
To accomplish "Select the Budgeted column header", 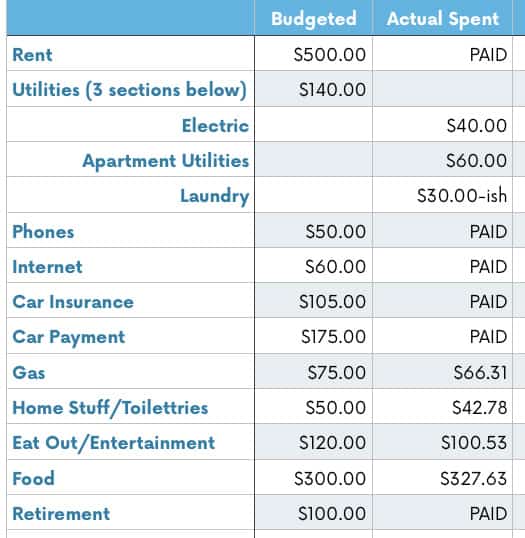I will (x=314, y=18).
